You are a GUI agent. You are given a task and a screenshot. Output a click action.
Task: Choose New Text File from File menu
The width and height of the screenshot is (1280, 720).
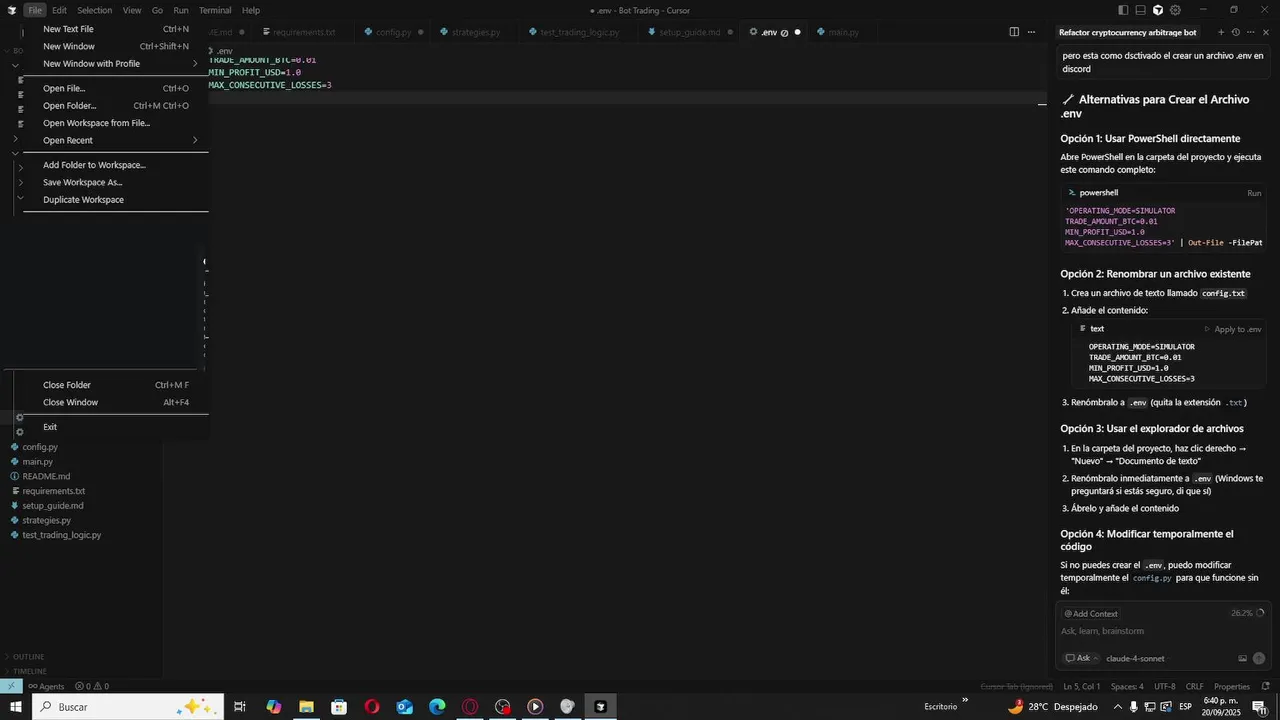click(x=116, y=29)
